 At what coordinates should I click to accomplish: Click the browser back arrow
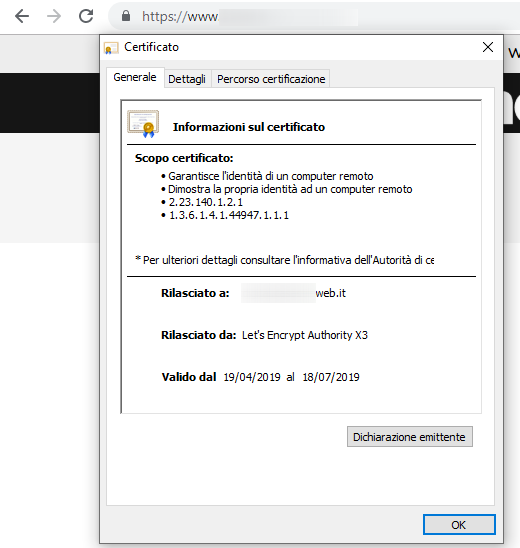click(x=22, y=16)
